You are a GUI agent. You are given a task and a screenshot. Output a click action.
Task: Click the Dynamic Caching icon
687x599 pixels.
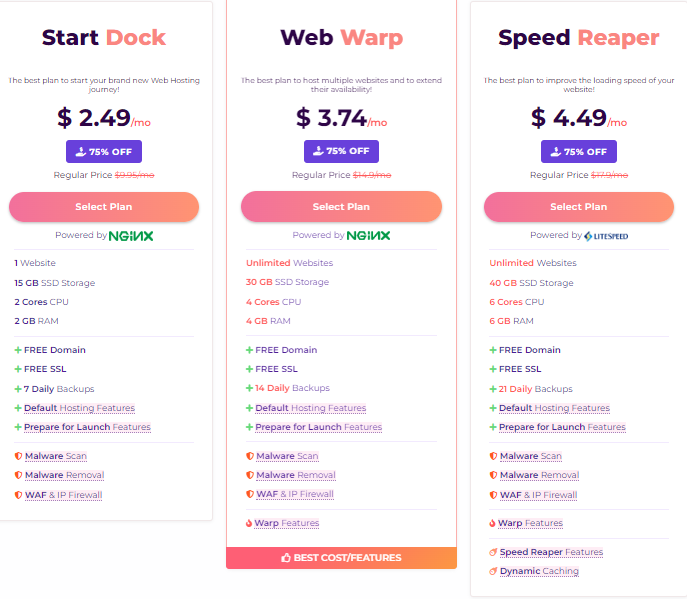[493, 571]
